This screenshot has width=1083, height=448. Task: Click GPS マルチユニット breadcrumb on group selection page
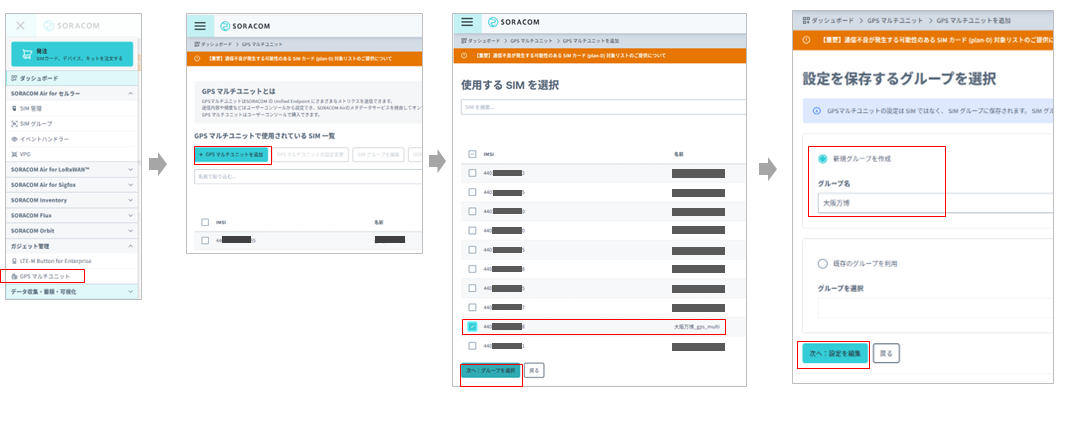pyautogui.click(x=895, y=21)
